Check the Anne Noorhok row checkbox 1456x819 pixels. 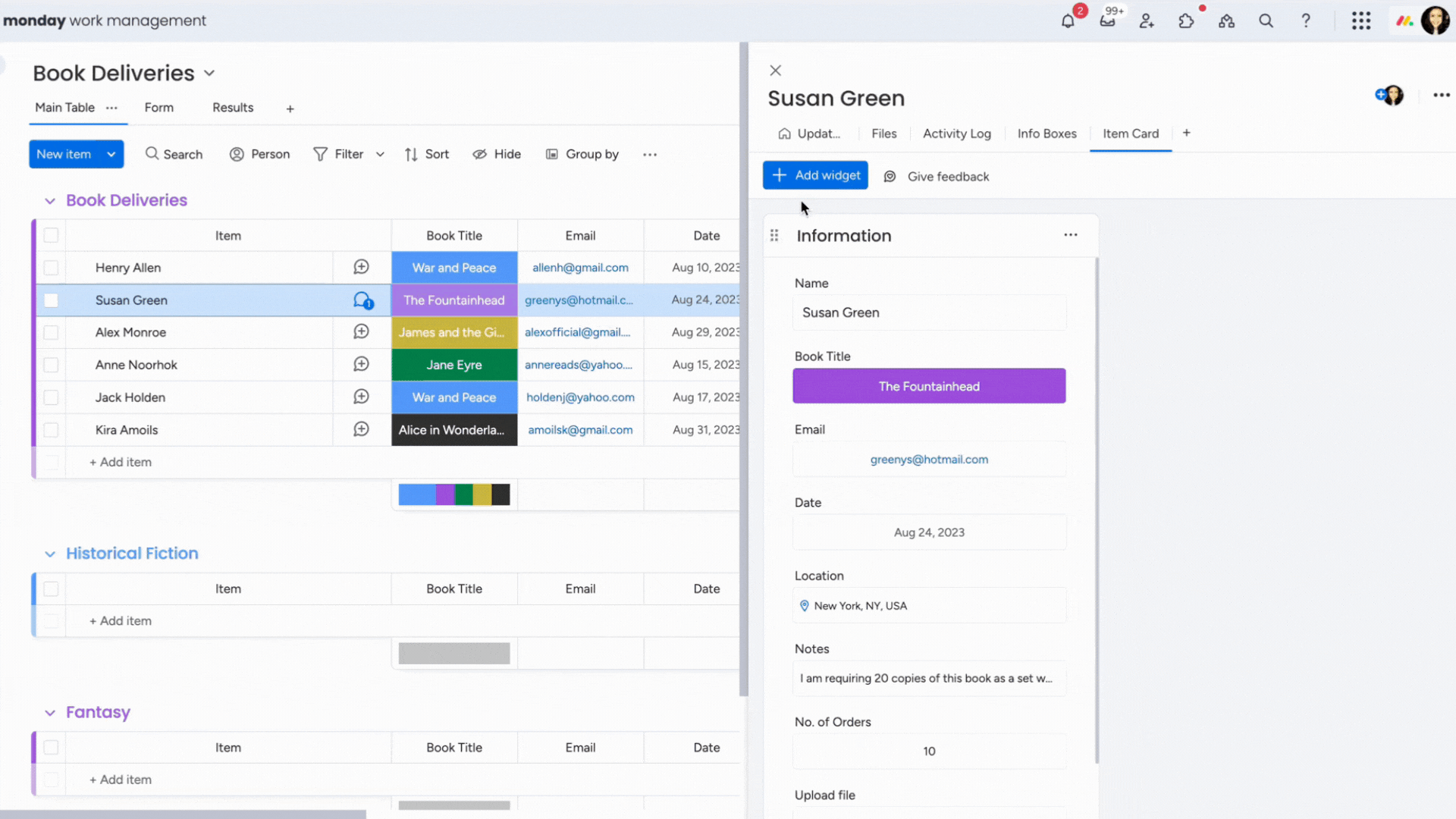[x=51, y=365]
